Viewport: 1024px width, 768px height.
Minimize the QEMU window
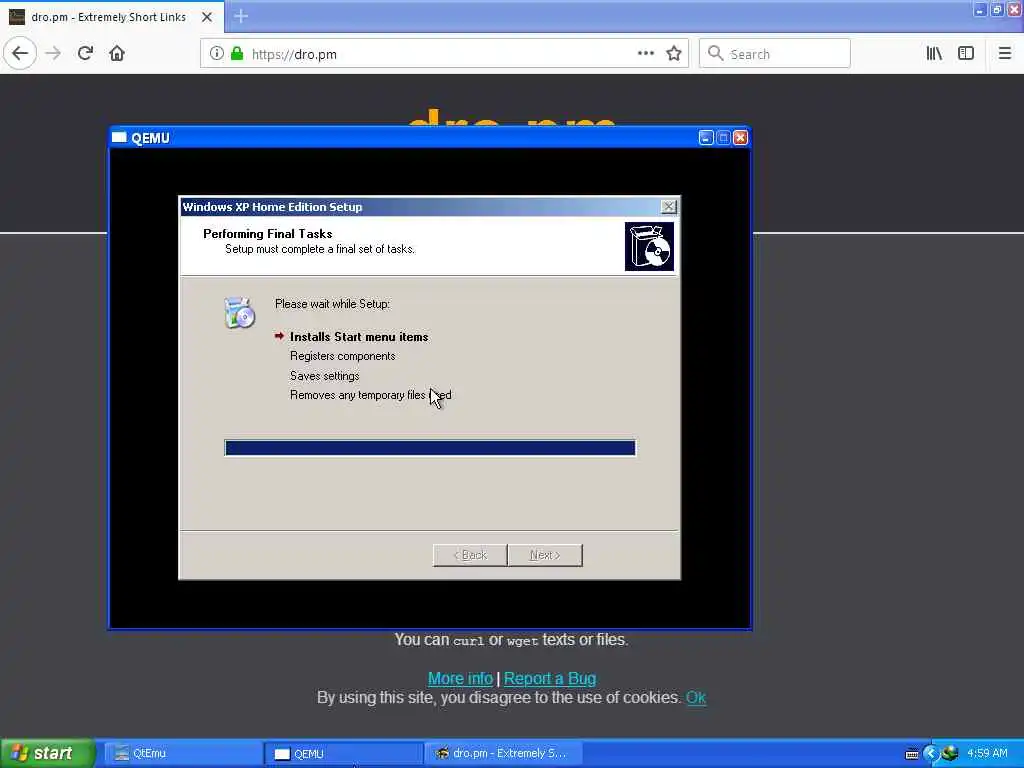click(x=706, y=138)
